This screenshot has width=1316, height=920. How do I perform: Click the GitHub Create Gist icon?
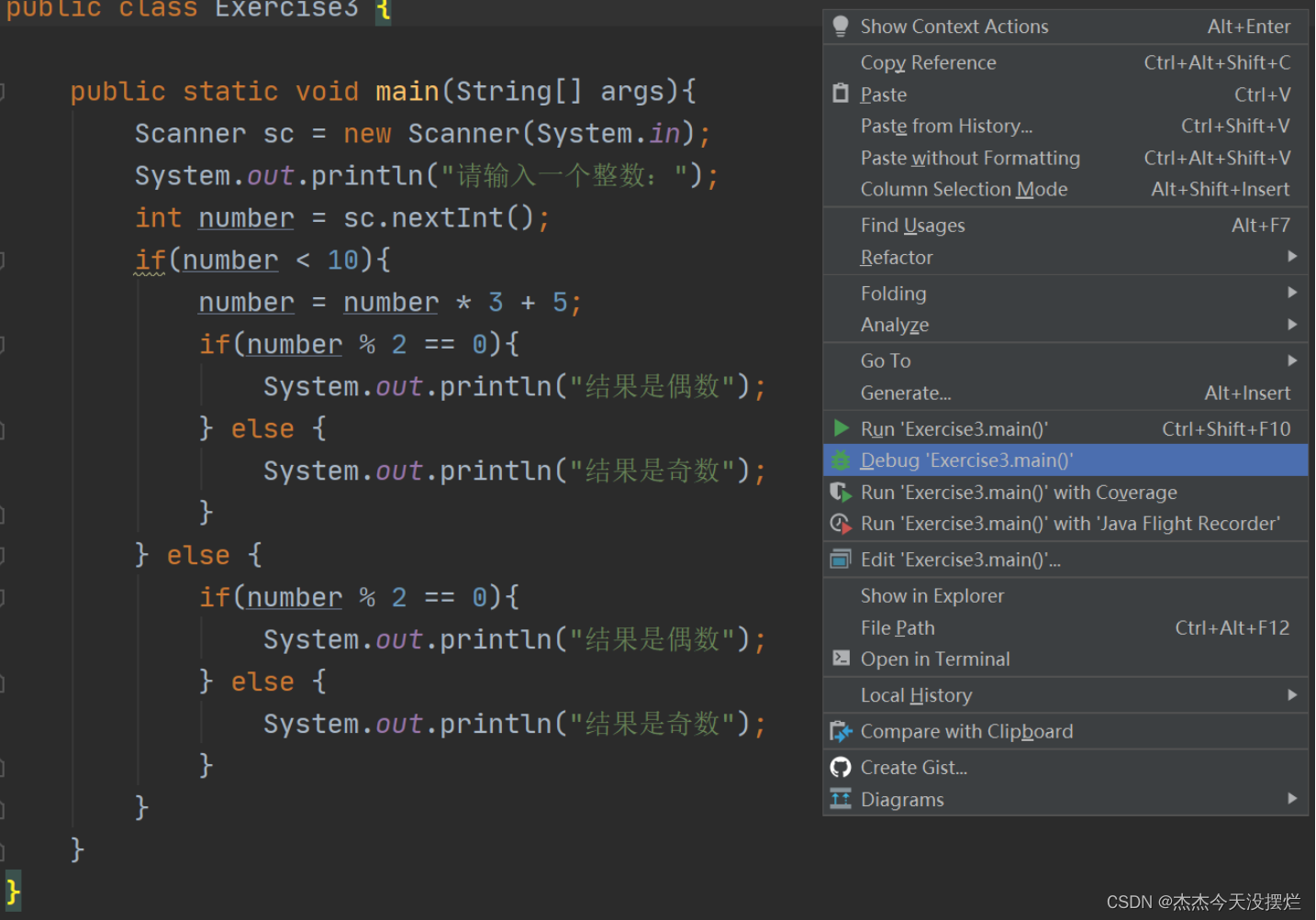tap(840, 767)
